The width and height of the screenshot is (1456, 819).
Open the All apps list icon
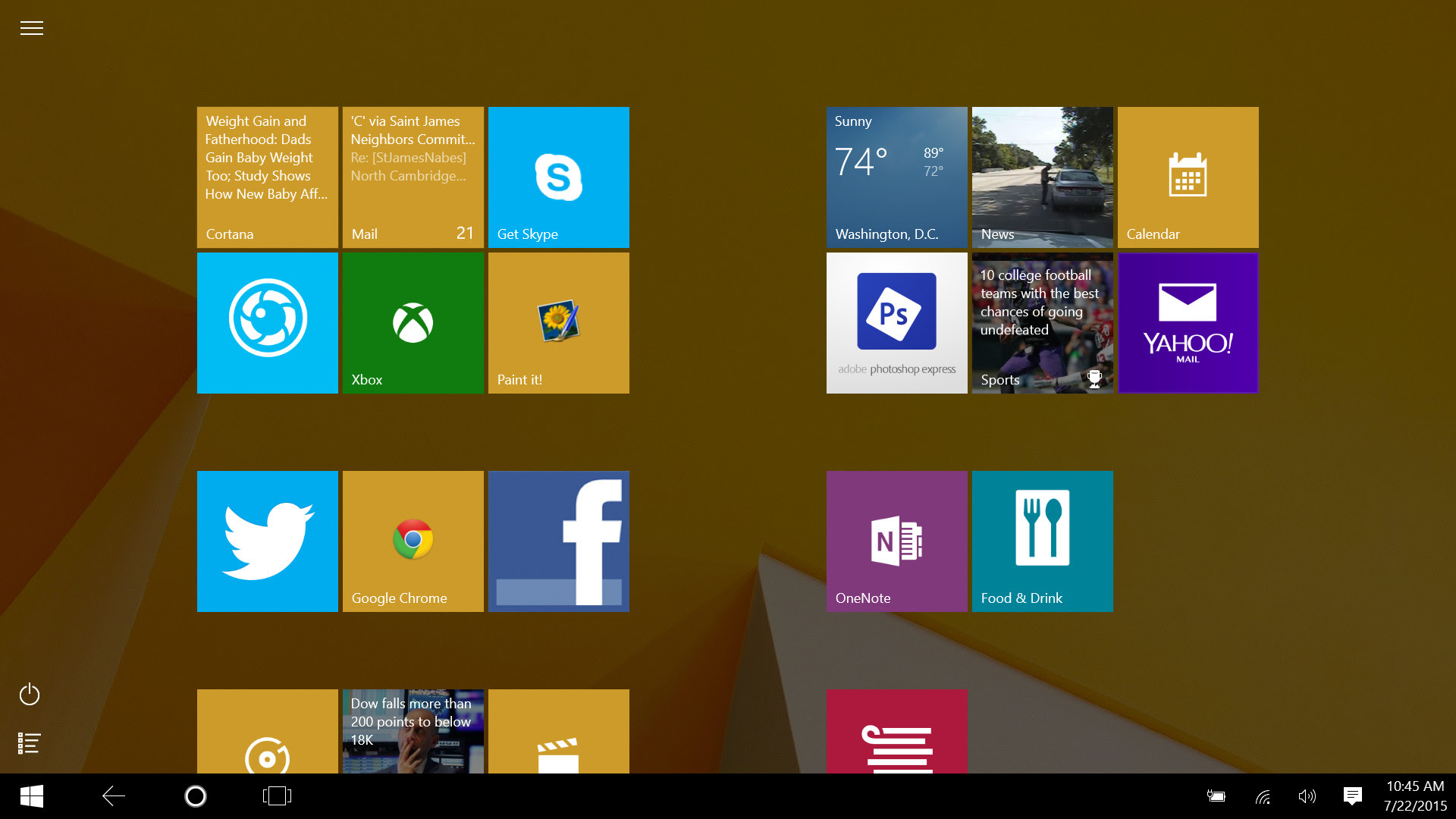pos(30,743)
